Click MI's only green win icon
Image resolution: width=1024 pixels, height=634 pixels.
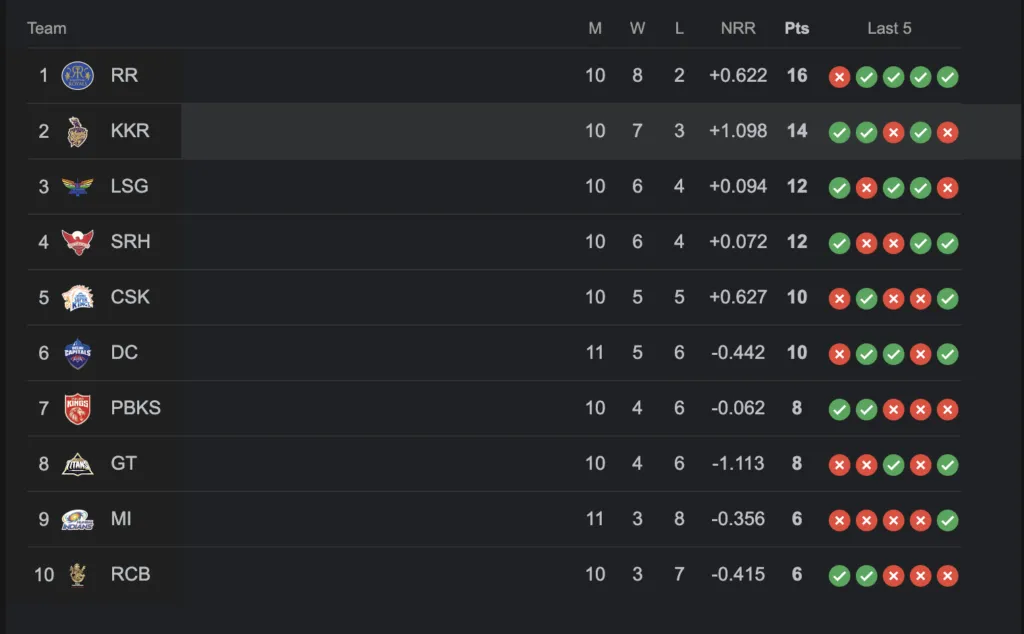[948, 520]
